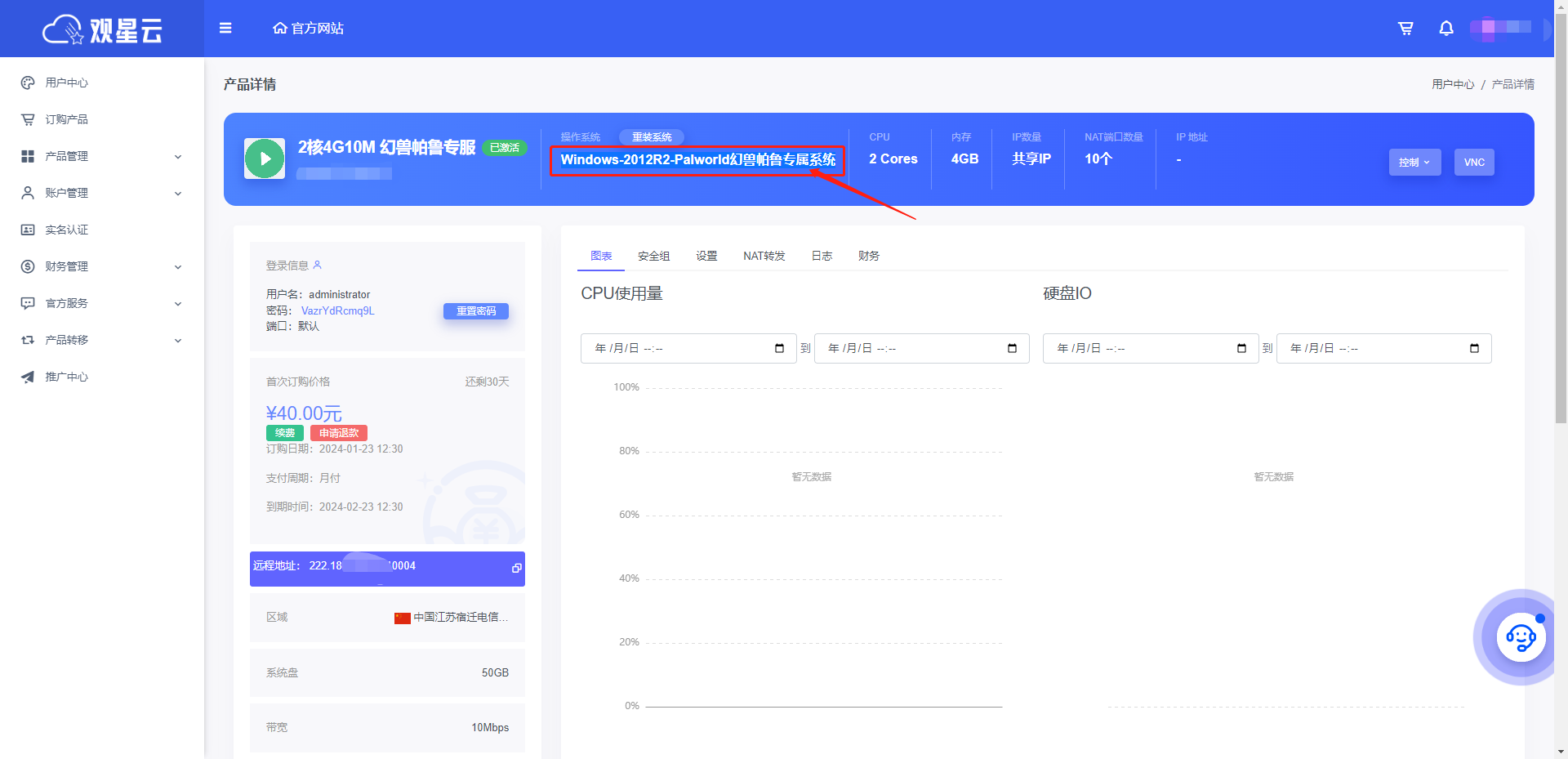Open calendar picker of 硬盘IO start date
This screenshot has height=759, width=1568.
pyautogui.click(x=1241, y=348)
